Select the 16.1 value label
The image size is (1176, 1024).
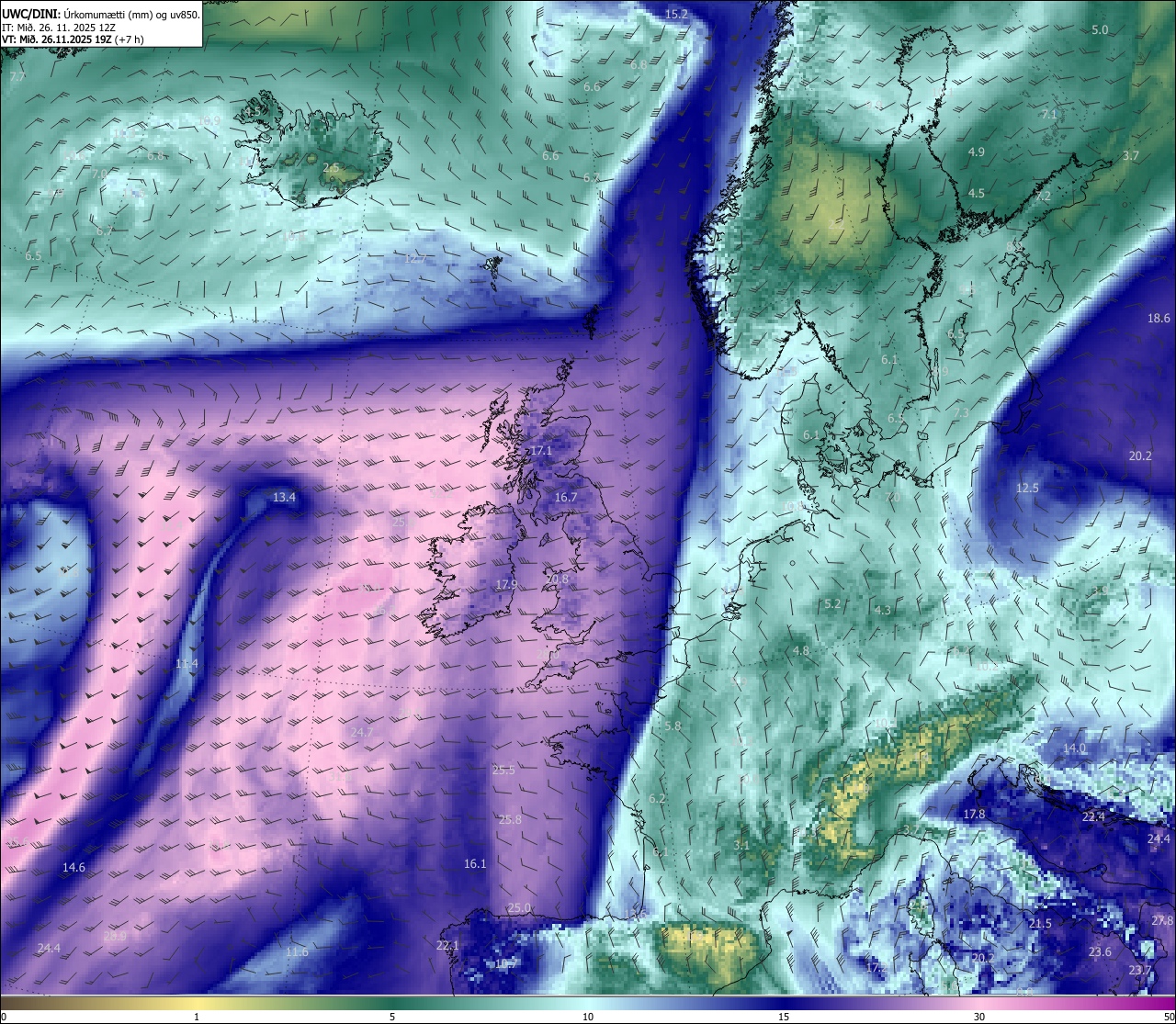click(475, 864)
